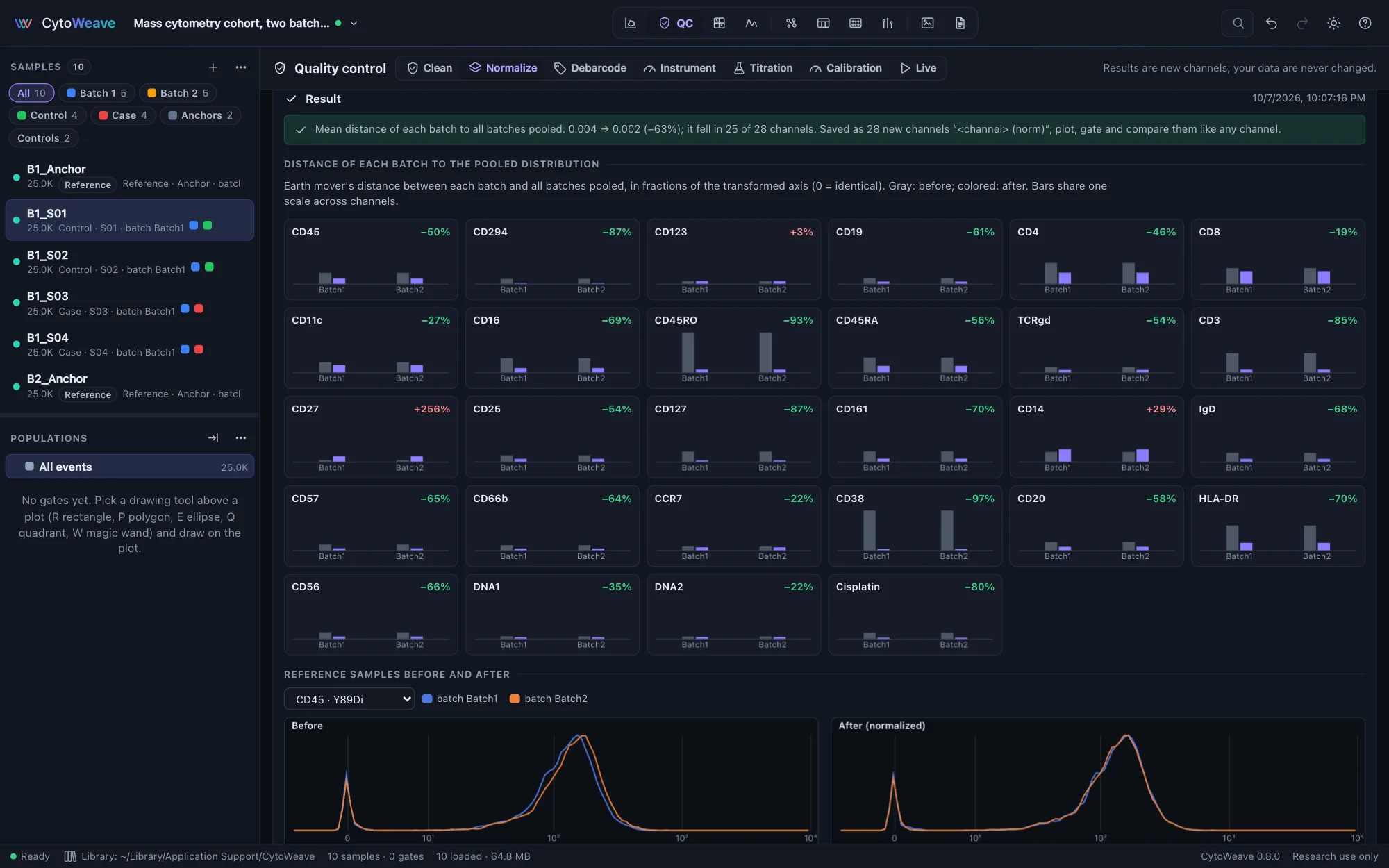The height and width of the screenshot is (868, 1389).
Task: Expand the project name dropdown chevron
Action: coord(354,23)
